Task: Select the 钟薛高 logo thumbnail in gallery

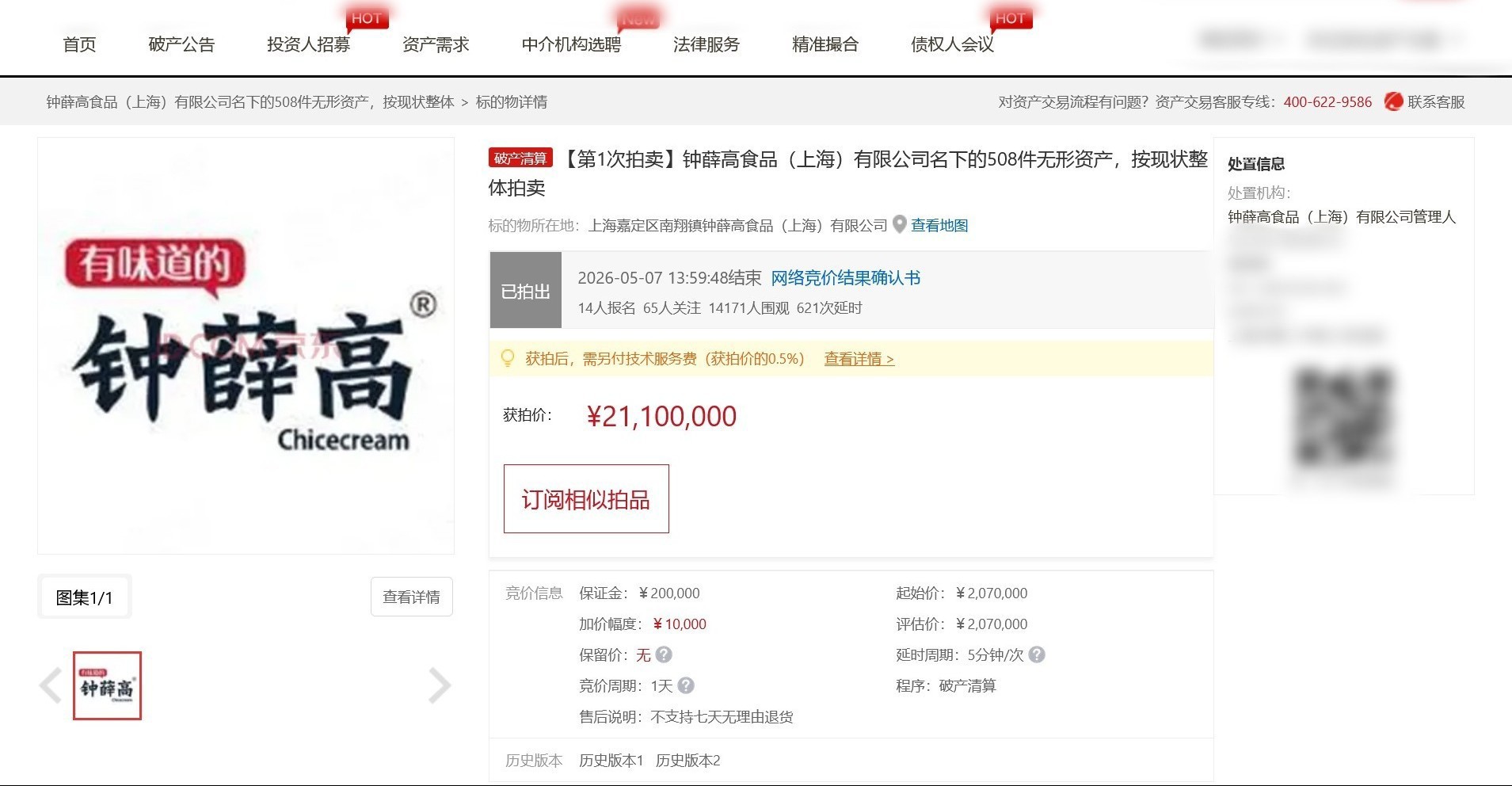Action: pos(107,685)
